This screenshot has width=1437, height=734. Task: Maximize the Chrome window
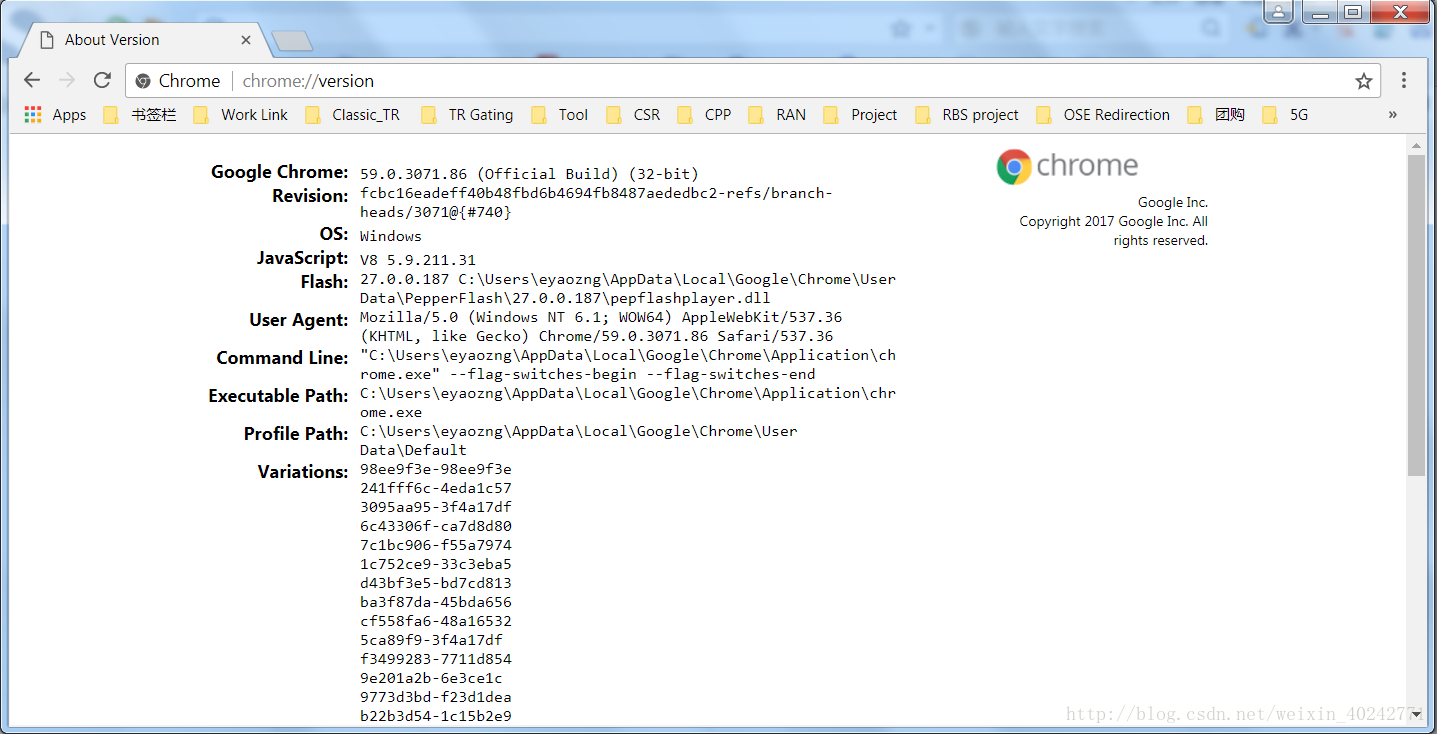(1353, 12)
